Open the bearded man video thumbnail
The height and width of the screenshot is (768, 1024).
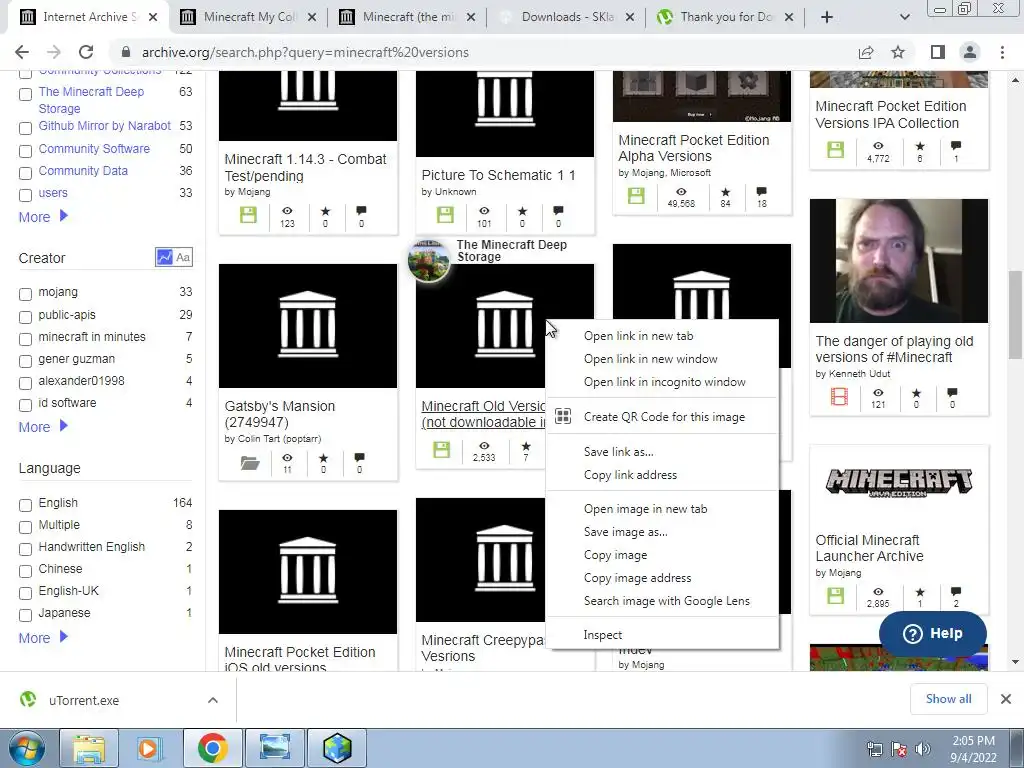click(x=899, y=261)
